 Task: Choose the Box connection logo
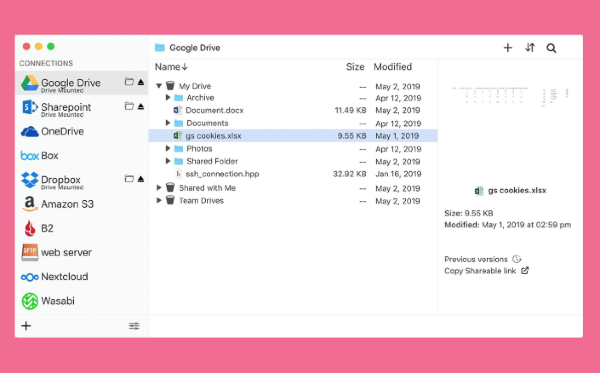point(29,156)
